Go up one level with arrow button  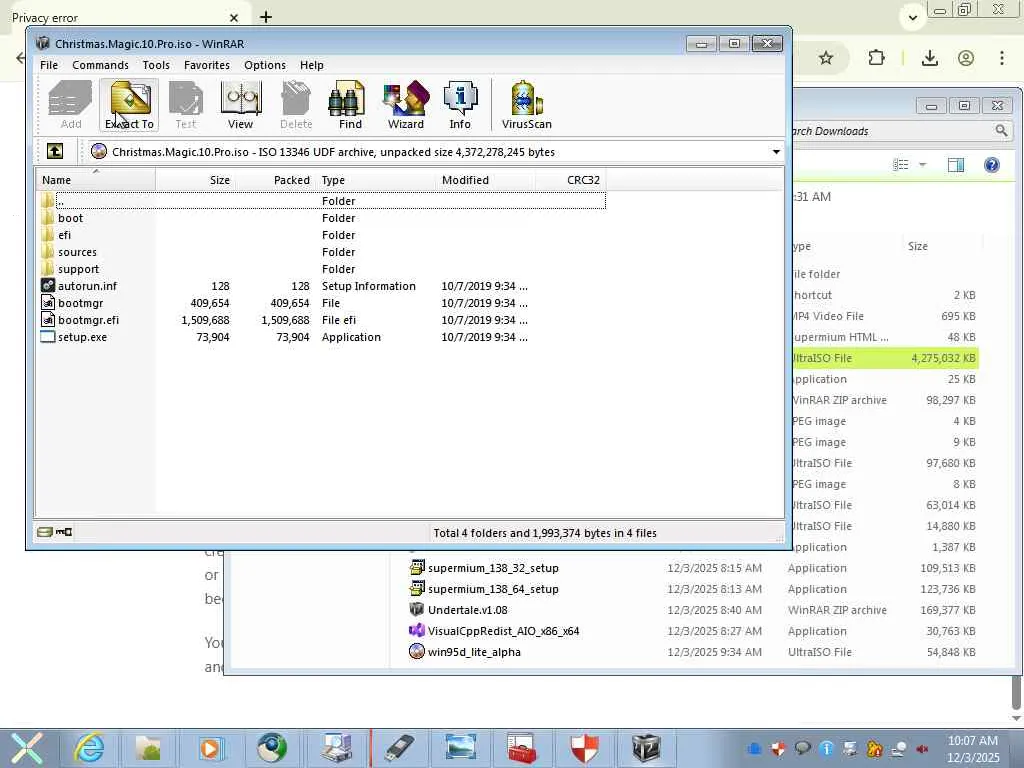click(55, 152)
